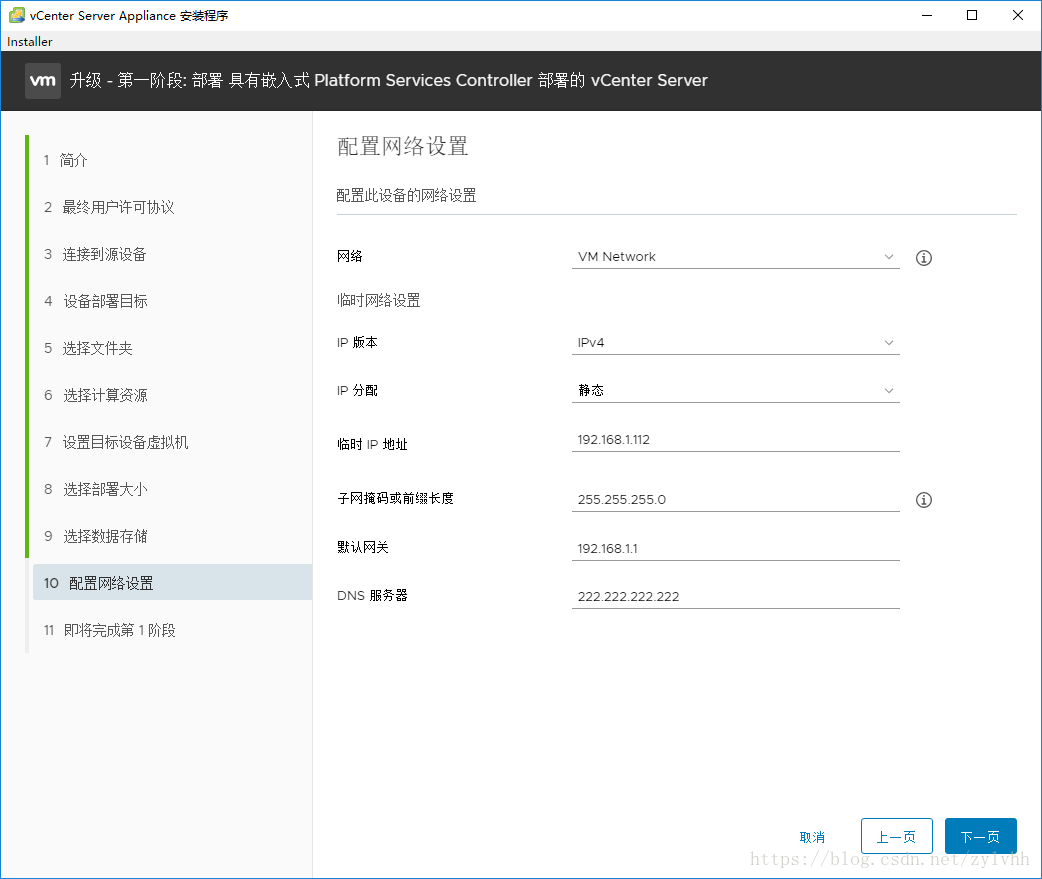
Task: Go to step 8 选择部署大小
Action: (x=96, y=490)
